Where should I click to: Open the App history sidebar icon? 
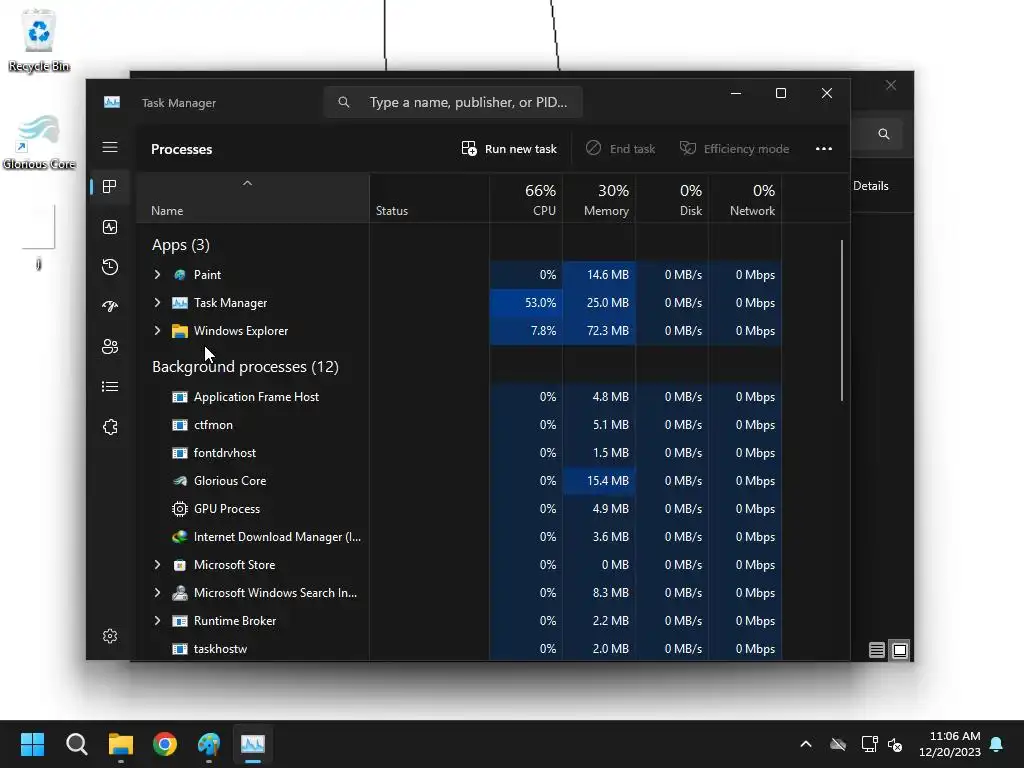click(x=110, y=266)
